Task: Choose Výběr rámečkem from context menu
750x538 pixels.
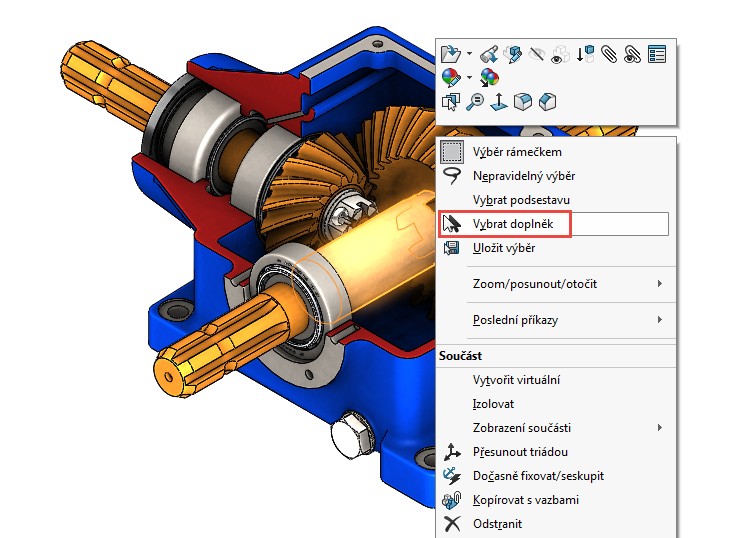Action: click(557, 152)
